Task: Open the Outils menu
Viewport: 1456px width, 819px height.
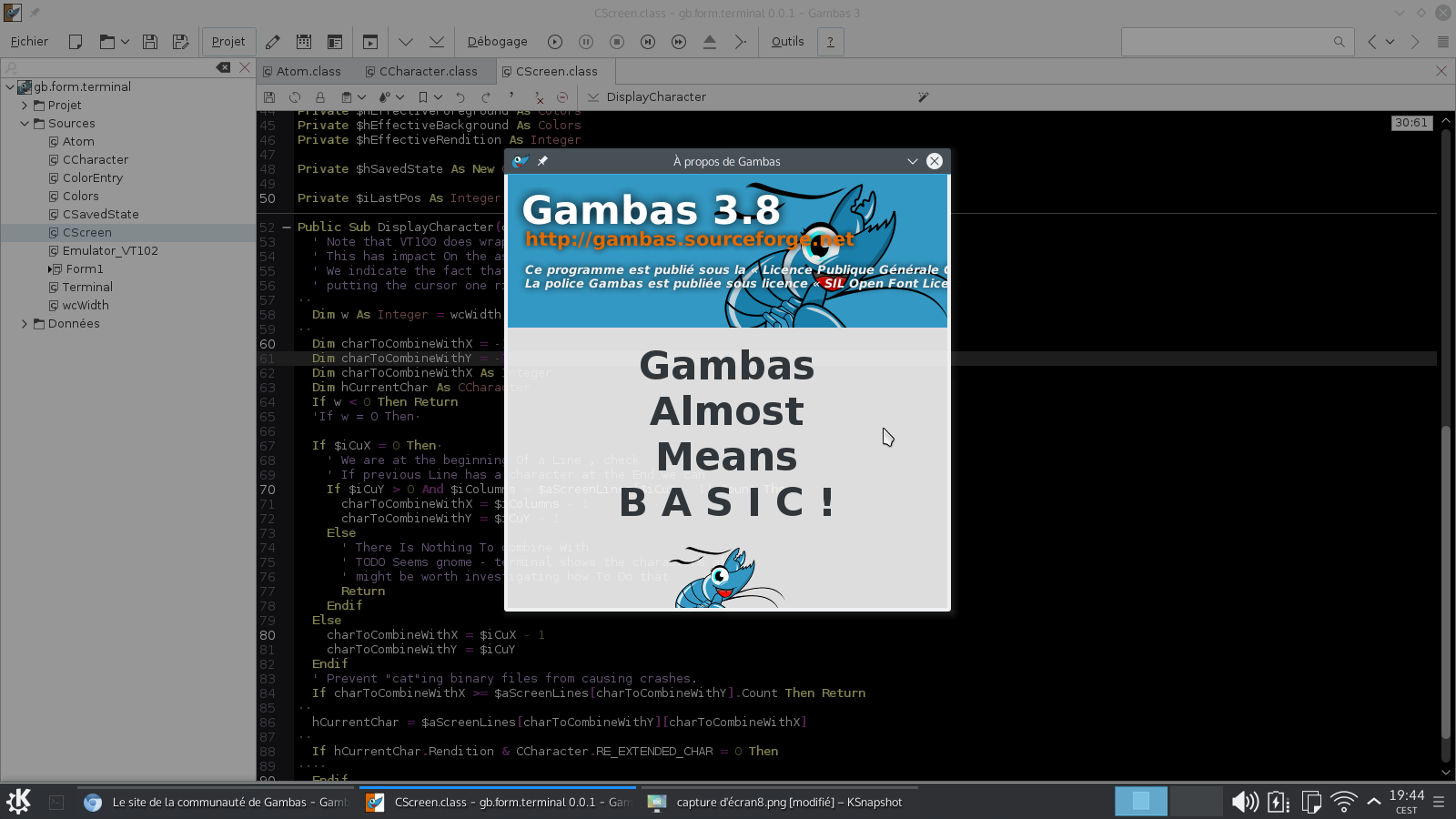Action: [787, 42]
